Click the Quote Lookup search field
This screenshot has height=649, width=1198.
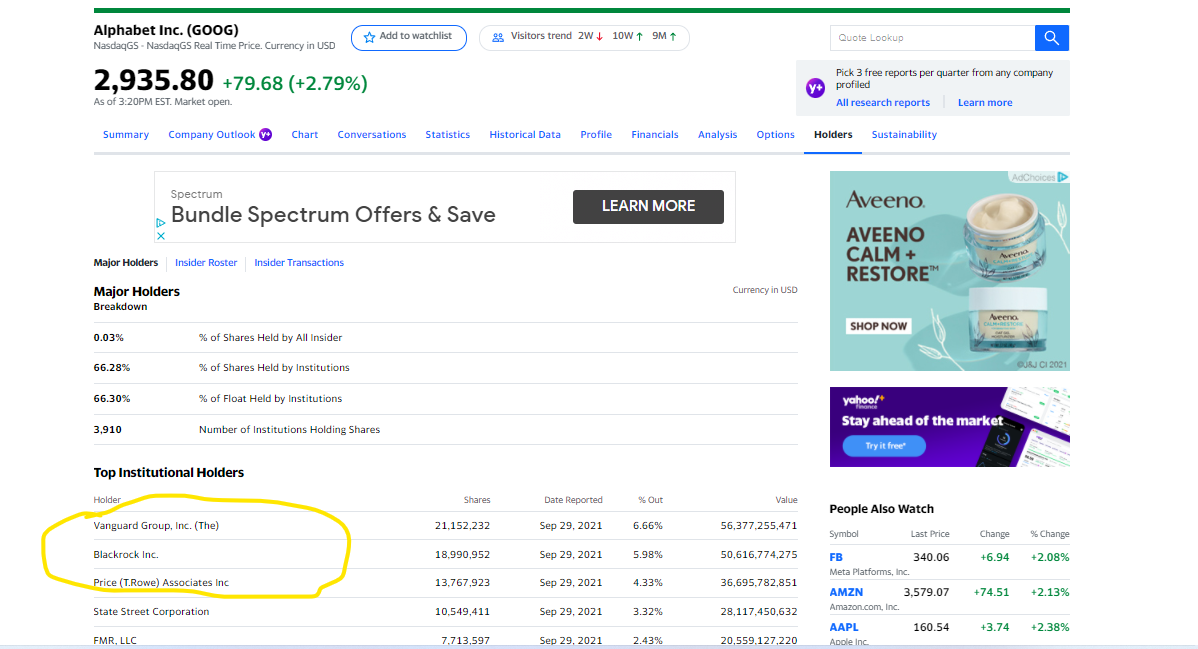pos(932,37)
